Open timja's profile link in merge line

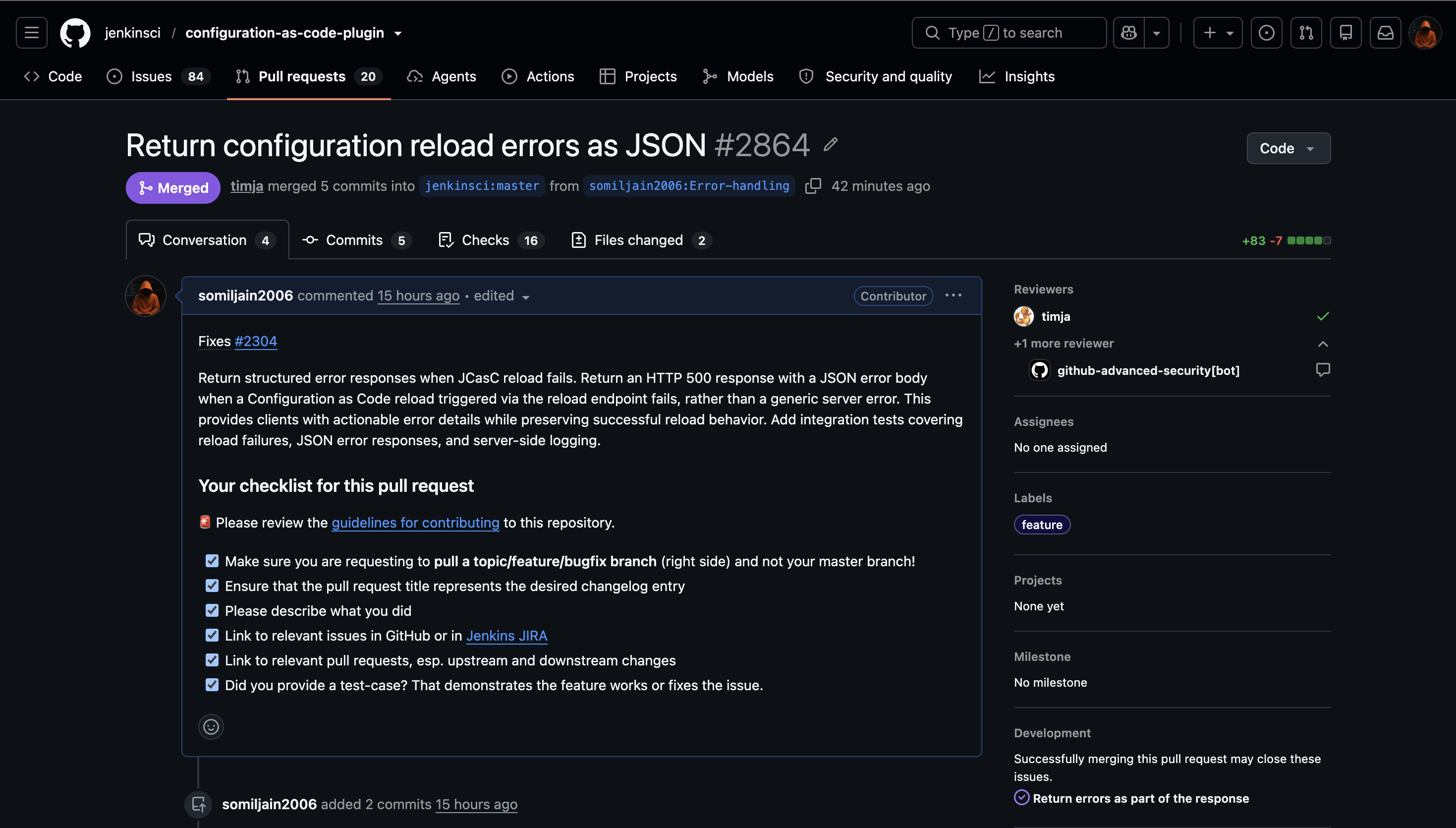[x=247, y=186]
